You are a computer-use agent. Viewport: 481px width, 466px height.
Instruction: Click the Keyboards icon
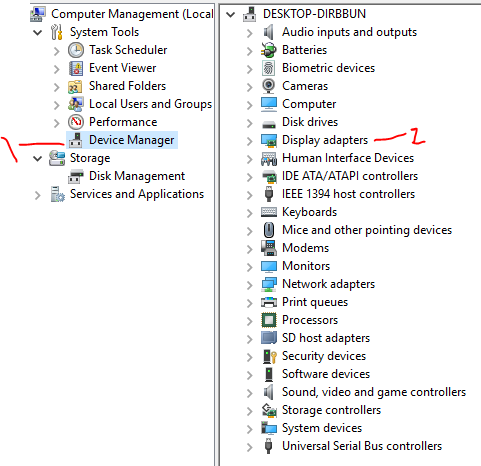coord(269,212)
